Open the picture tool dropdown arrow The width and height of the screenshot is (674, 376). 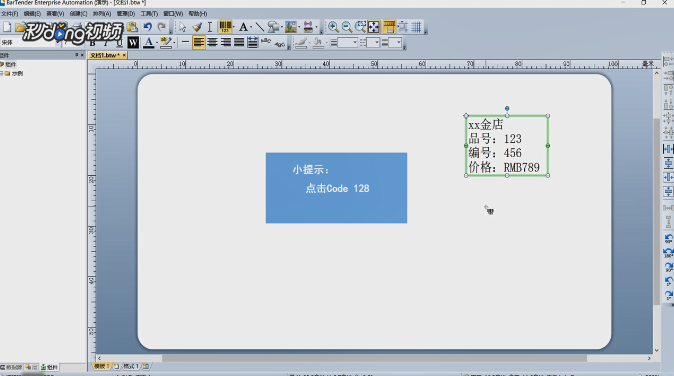tap(299, 28)
